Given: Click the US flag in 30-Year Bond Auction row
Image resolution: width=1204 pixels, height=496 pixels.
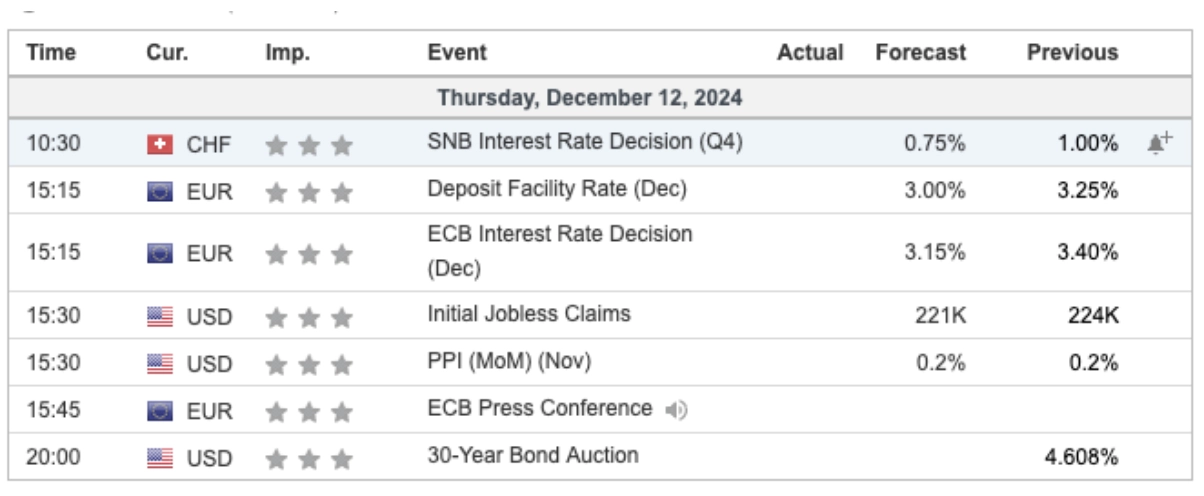Looking at the screenshot, I should point(159,459).
